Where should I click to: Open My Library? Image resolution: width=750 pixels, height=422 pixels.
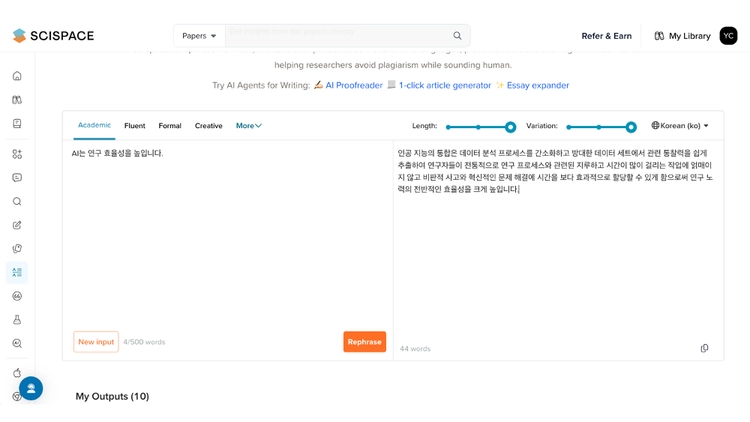pos(683,36)
